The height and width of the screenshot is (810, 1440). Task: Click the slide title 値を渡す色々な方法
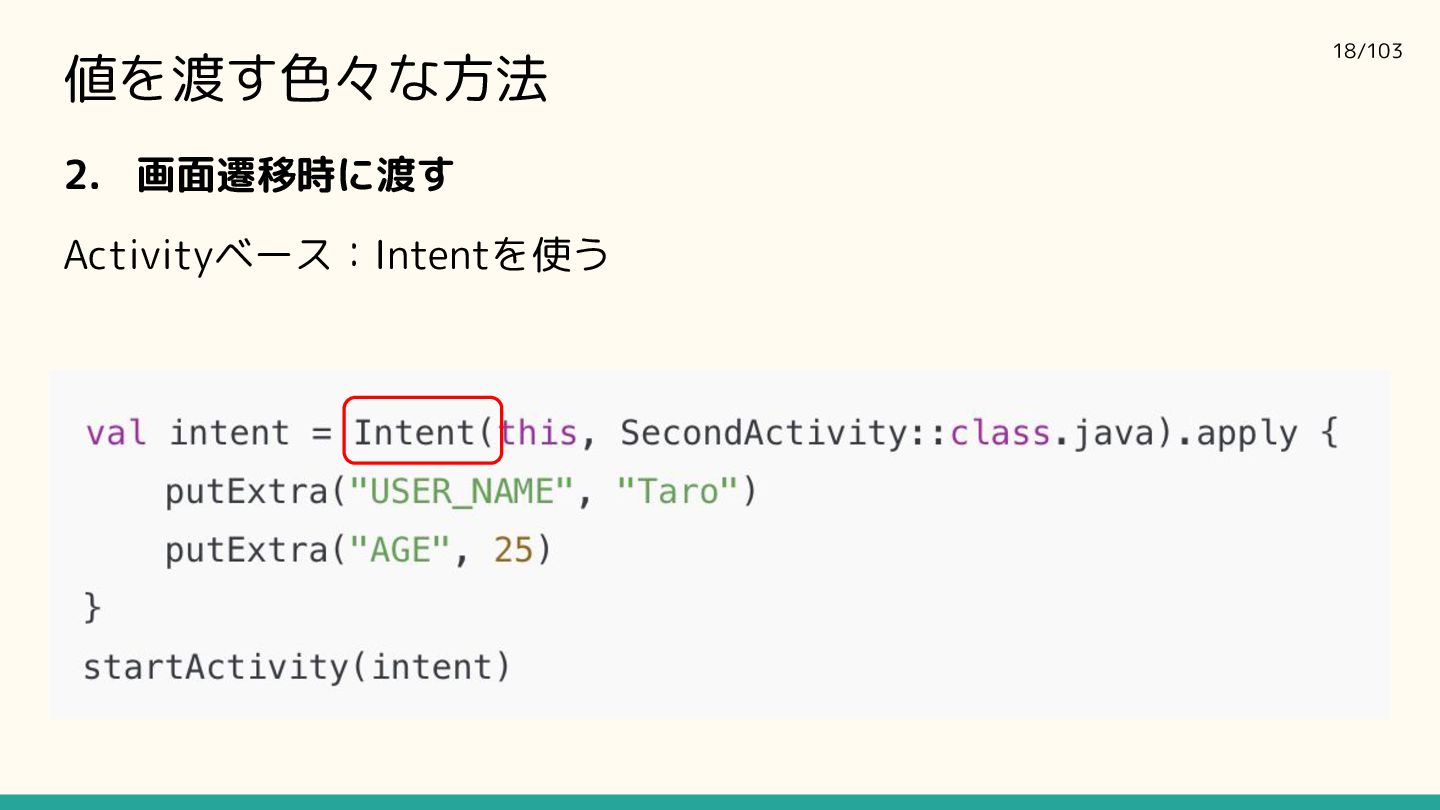(306, 80)
